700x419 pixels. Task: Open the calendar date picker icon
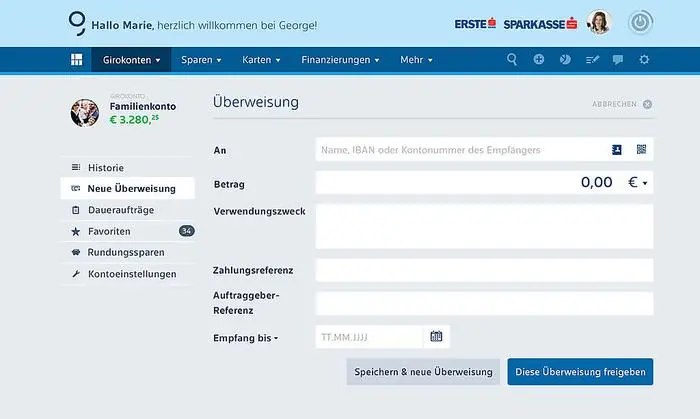436,336
